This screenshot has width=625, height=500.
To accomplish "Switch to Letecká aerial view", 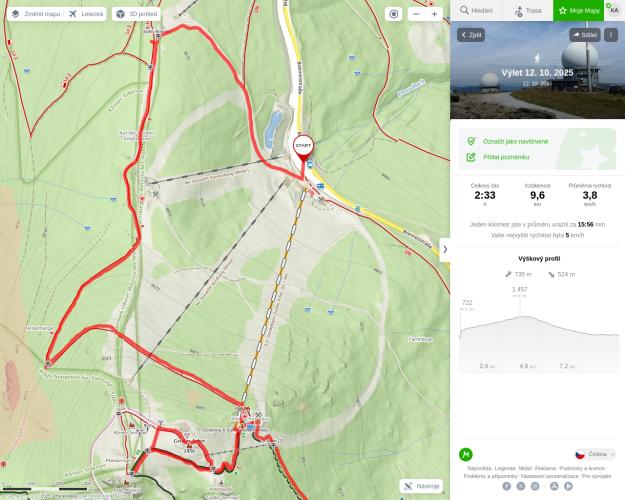I will tap(86, 14).
